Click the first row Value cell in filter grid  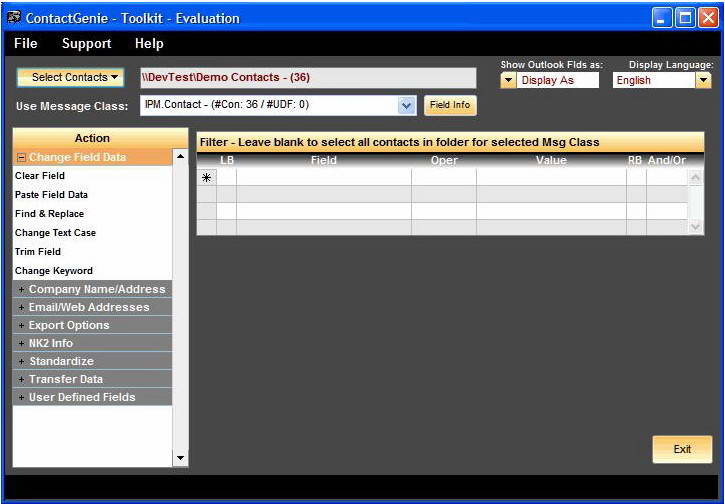pyautogui.click(x=551, y=177)
